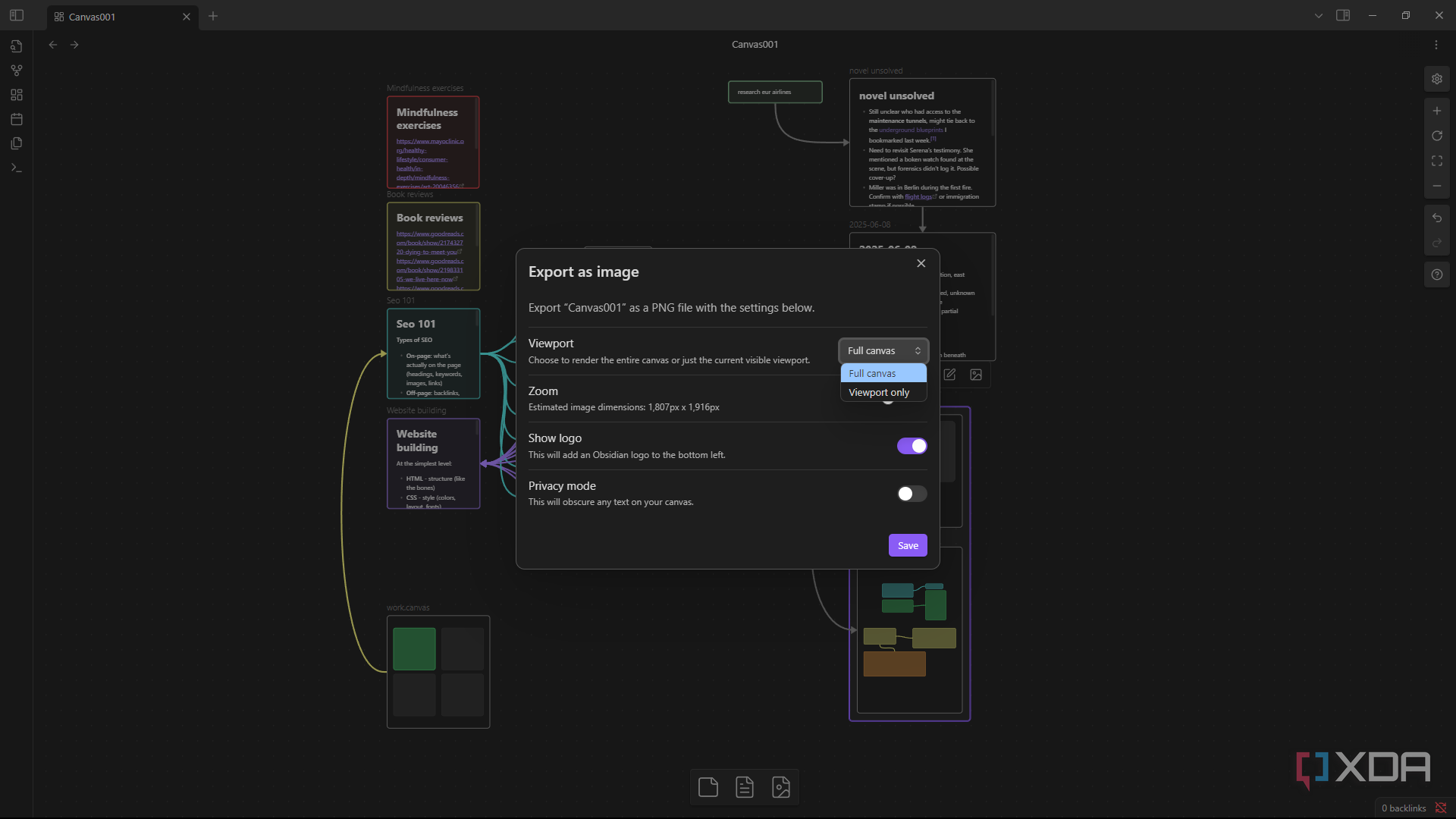Image resolution: width=1456 pixels, height=819 pixels.
Task: Open tab list chevron in title bar
Action: click(x=1319, y=15)
